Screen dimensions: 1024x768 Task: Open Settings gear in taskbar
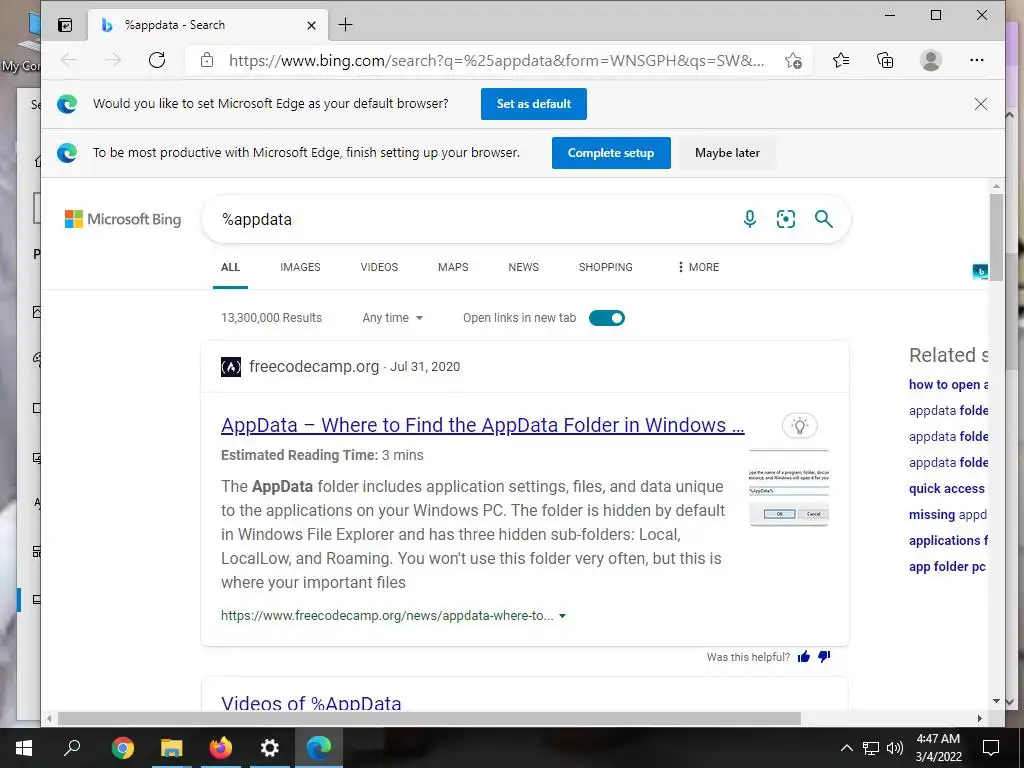coord(270,748)
